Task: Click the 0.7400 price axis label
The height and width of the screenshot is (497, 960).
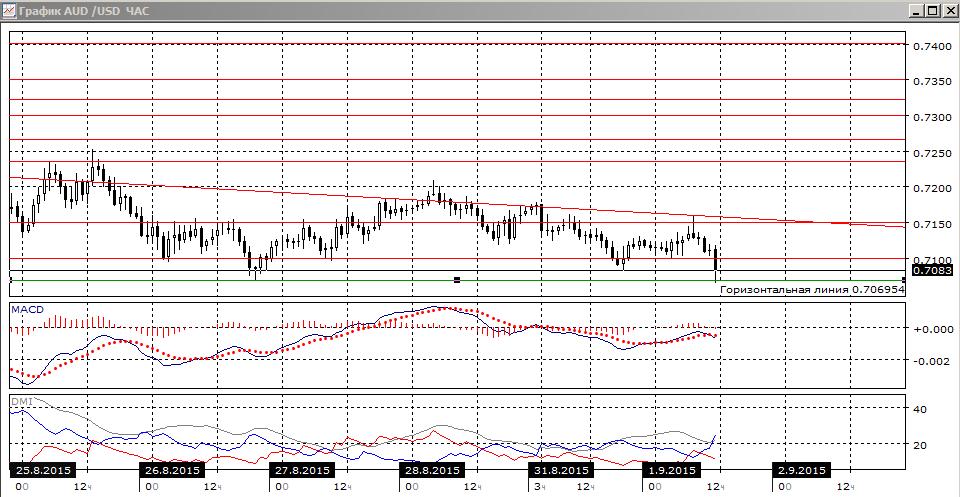Action: point(932,47)
